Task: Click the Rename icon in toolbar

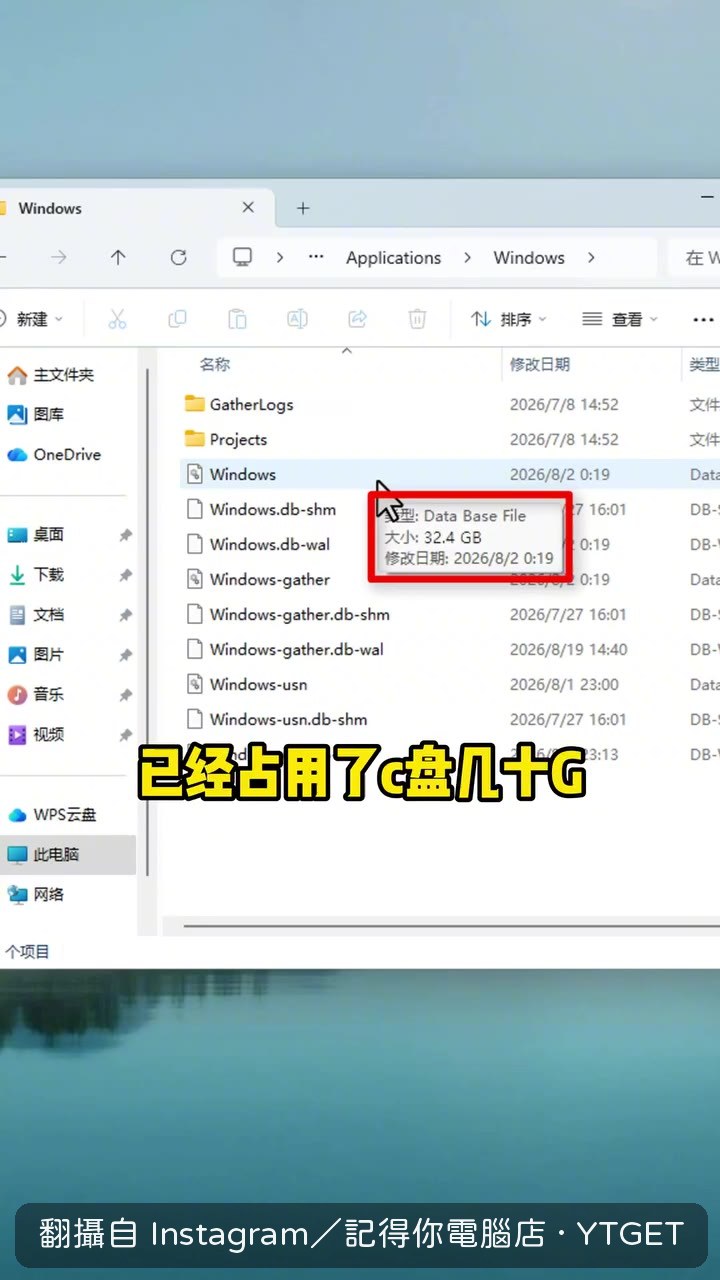Action: point(297,319)
